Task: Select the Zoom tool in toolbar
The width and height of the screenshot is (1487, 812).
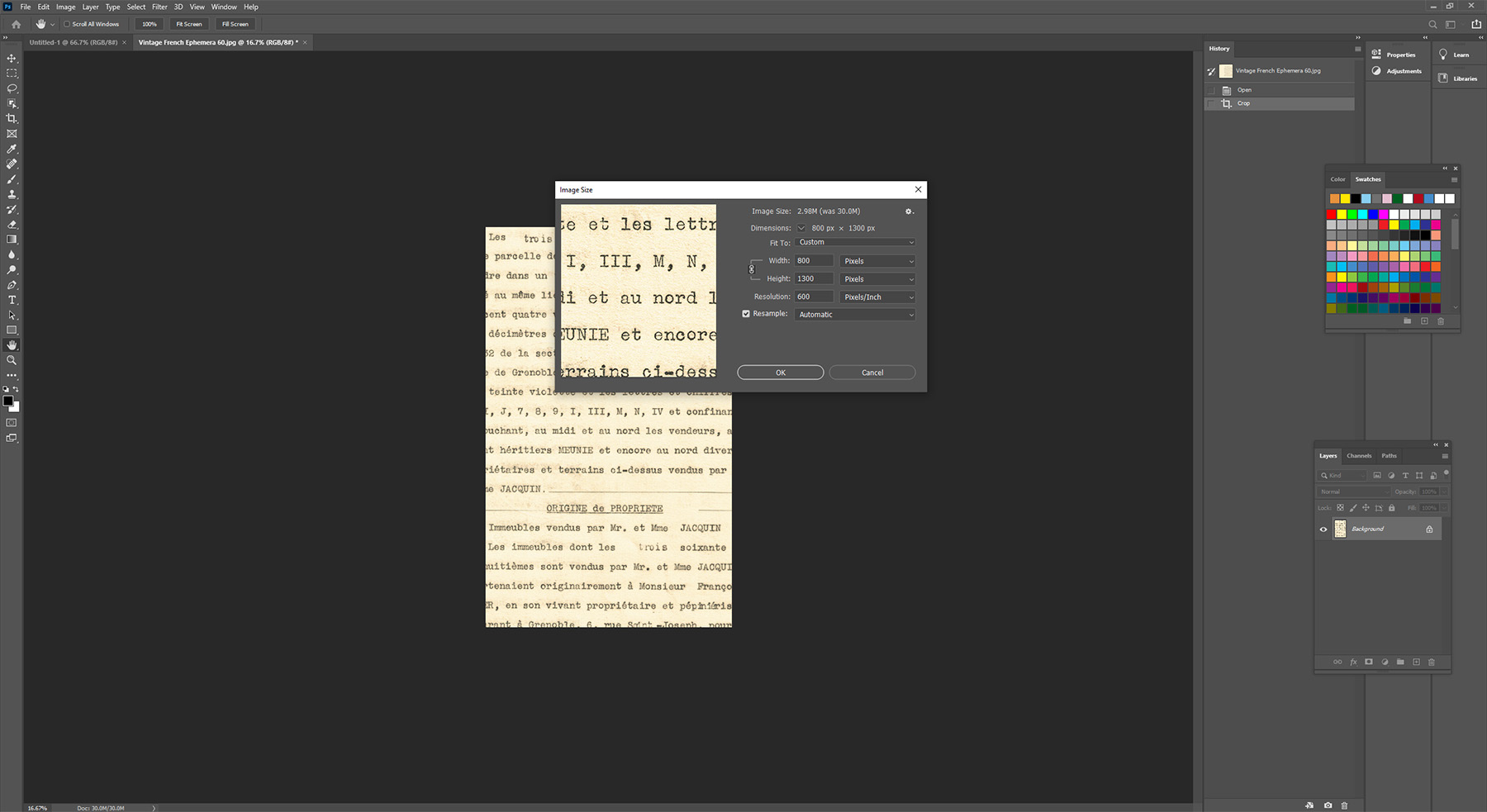Action: tap(12, 360)
